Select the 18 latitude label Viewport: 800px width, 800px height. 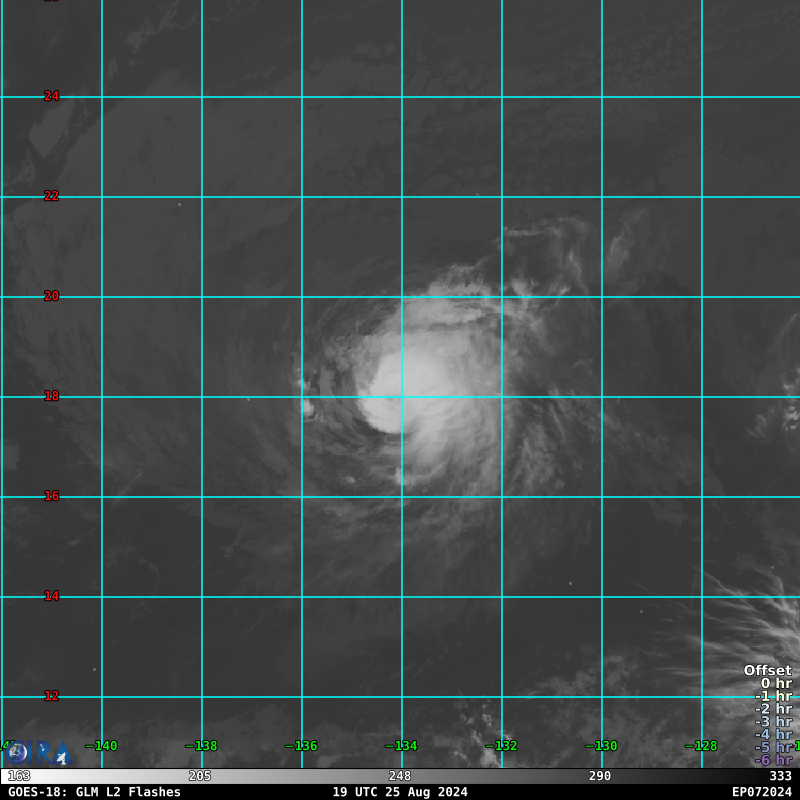(x=52, y=396)
